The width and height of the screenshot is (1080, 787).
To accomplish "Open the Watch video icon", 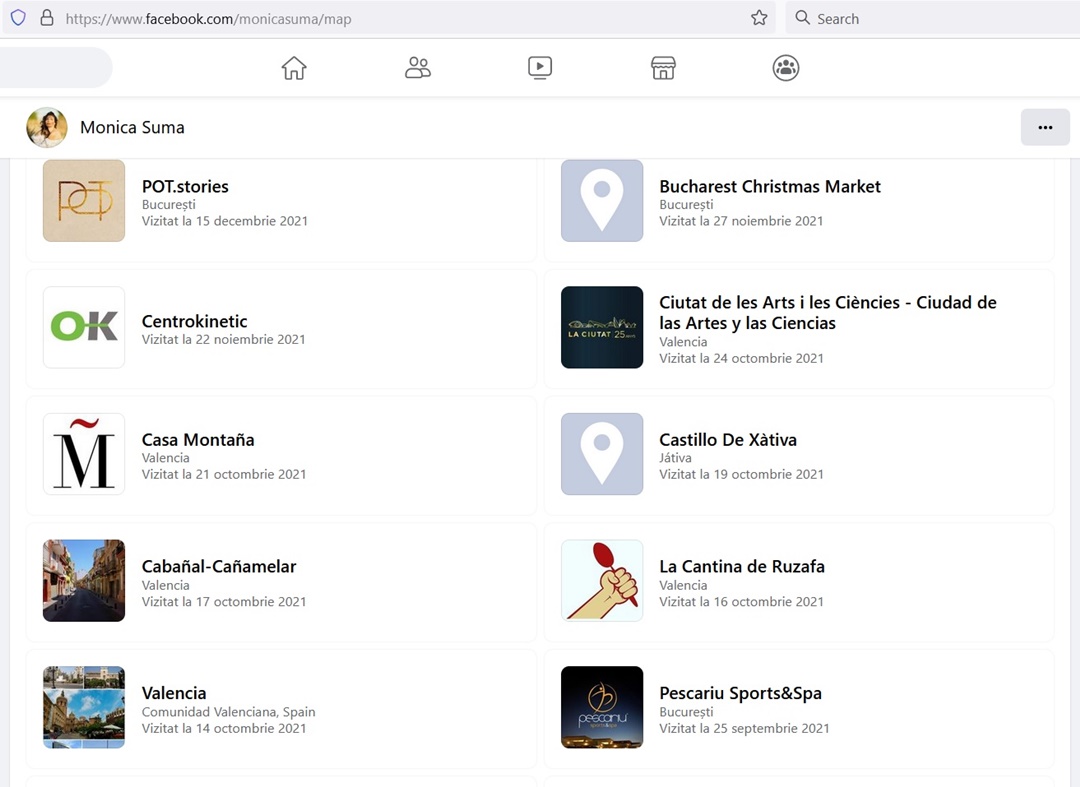I will 540,68.
